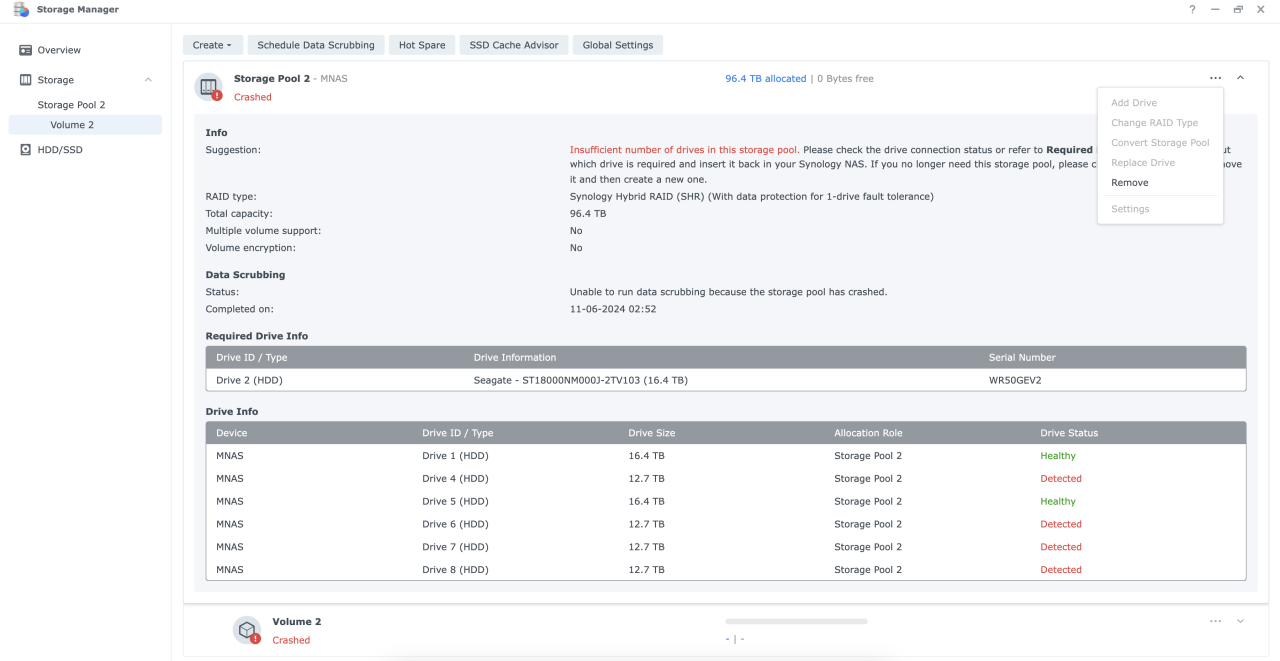Click the Hot Spare button

[422, 45]
